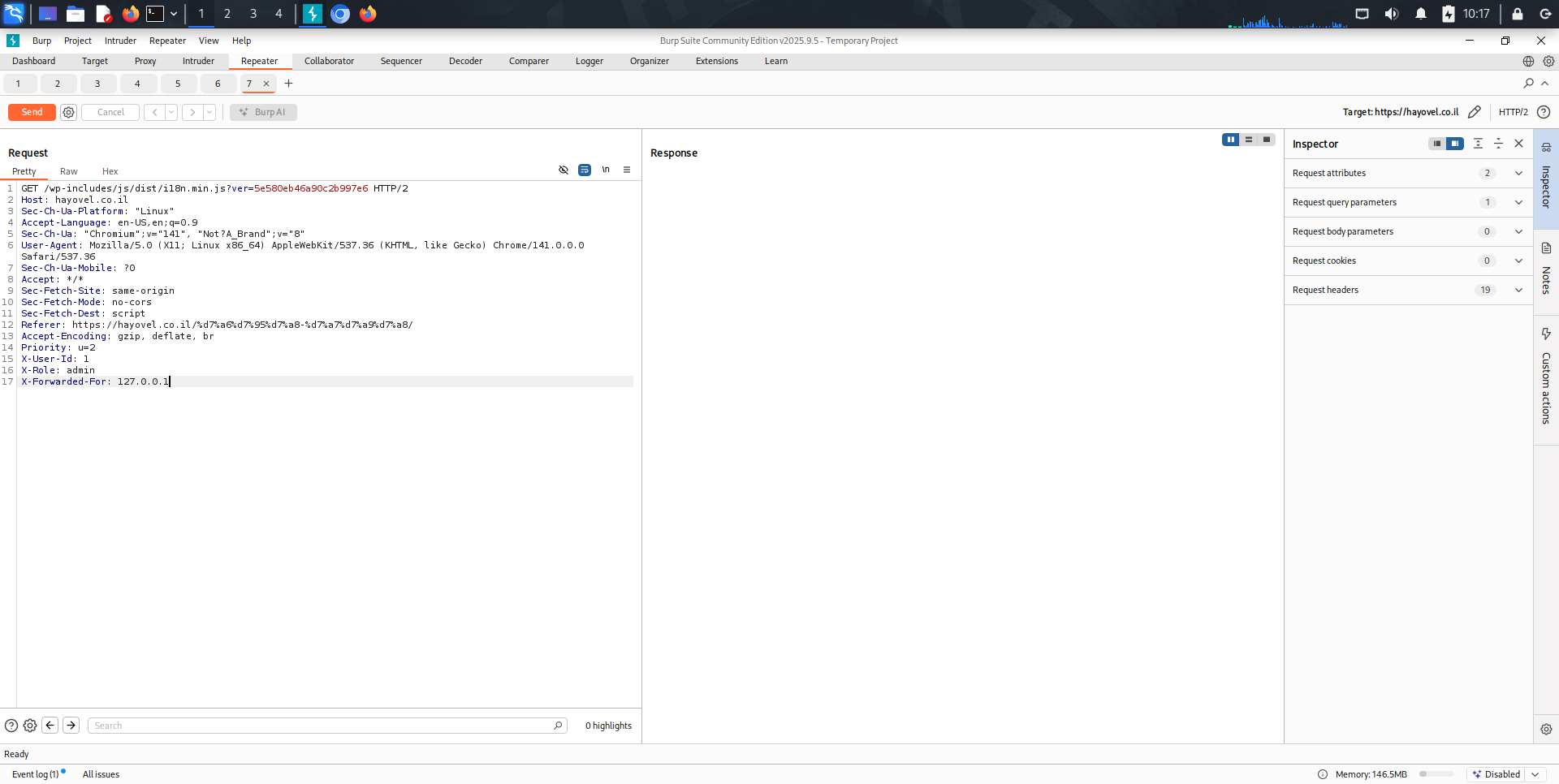This screenshot has width=1559, height=784.
Task: Launch Firefox from the top panel
Action: coord(130,14)
